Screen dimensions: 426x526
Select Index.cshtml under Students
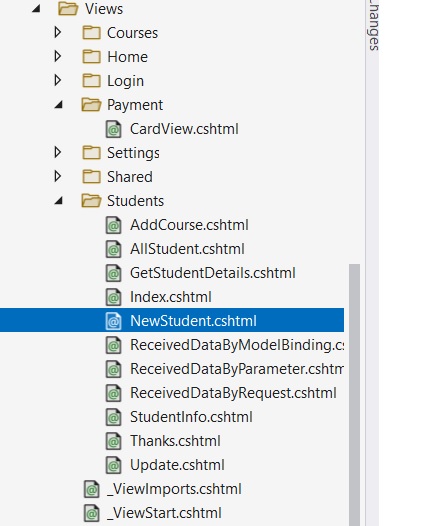tap(170, 297)
